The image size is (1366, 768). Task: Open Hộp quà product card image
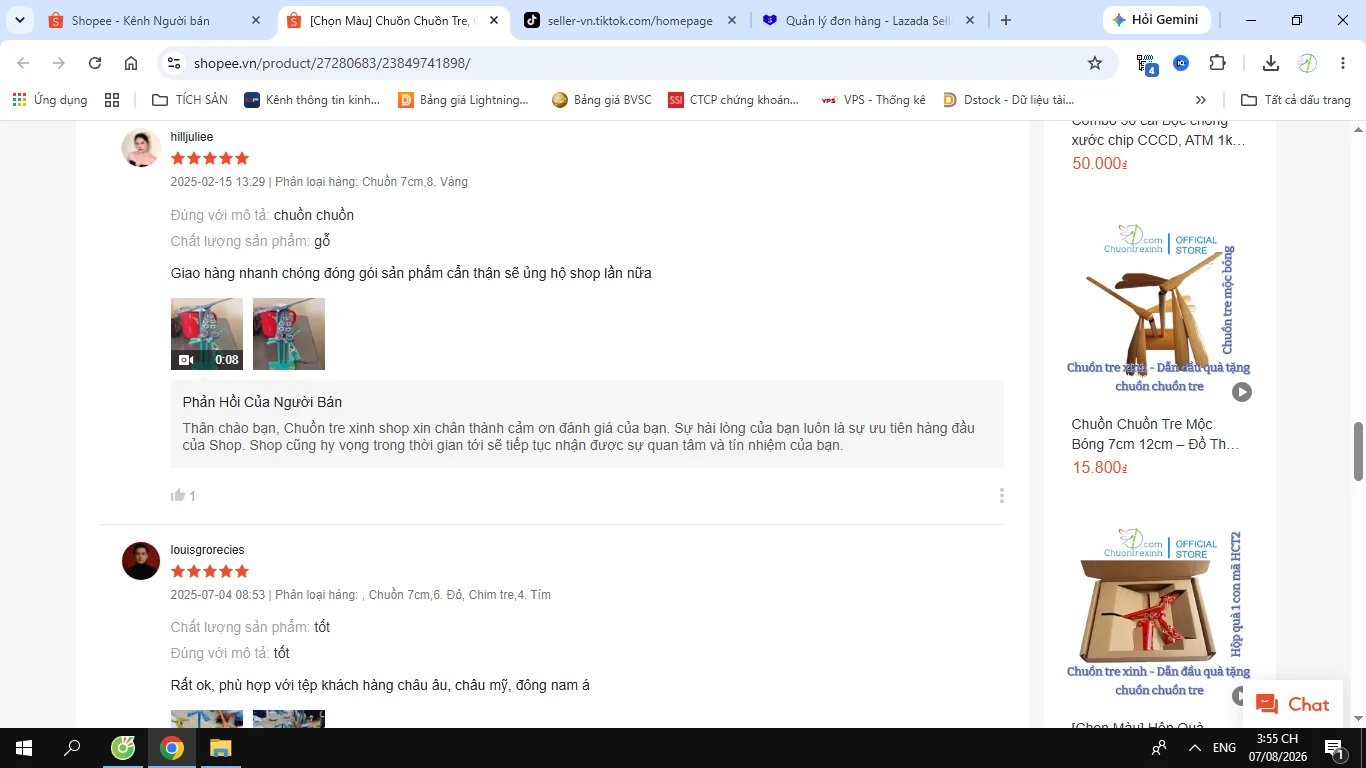click(1158, 614)
